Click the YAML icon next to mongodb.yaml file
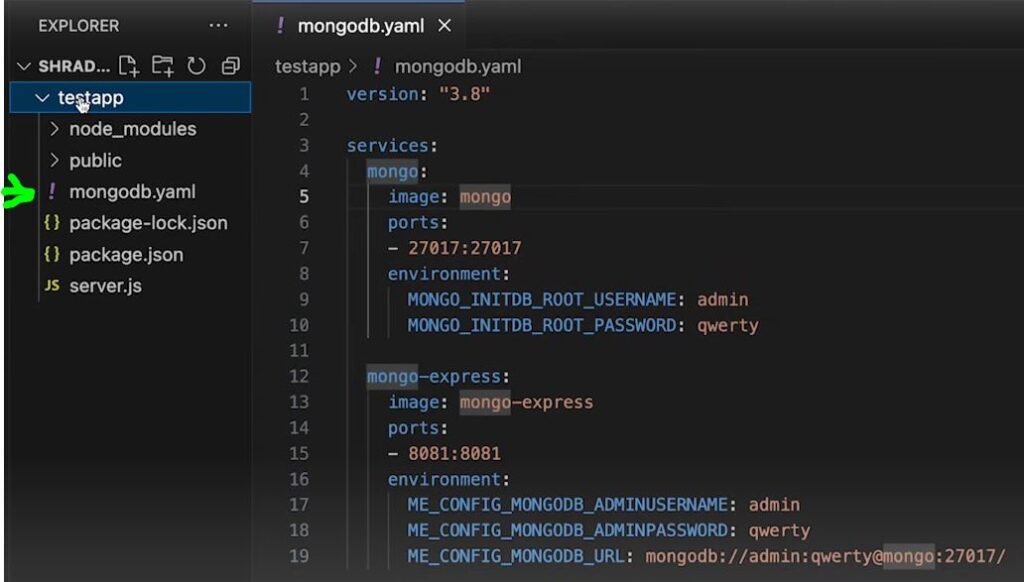This screenshot has height=582, width=1024. tap(52, 191)
